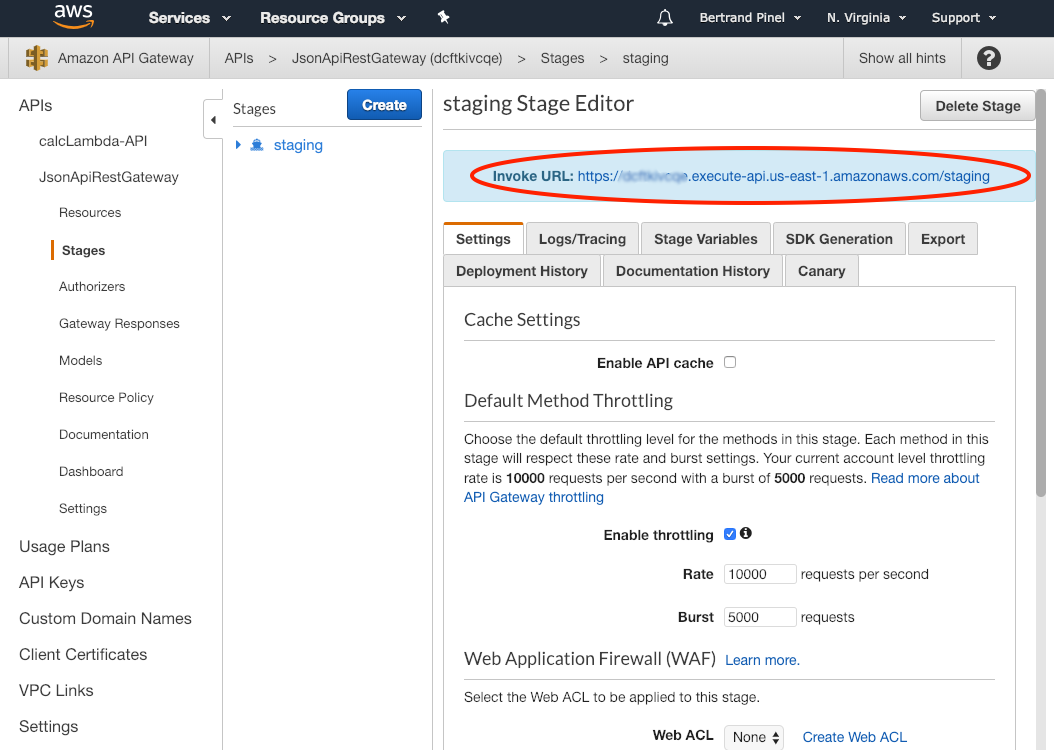Open the Invoke URL link
This screenshot has width=1054, height=750.
click(x=783, y=176)
